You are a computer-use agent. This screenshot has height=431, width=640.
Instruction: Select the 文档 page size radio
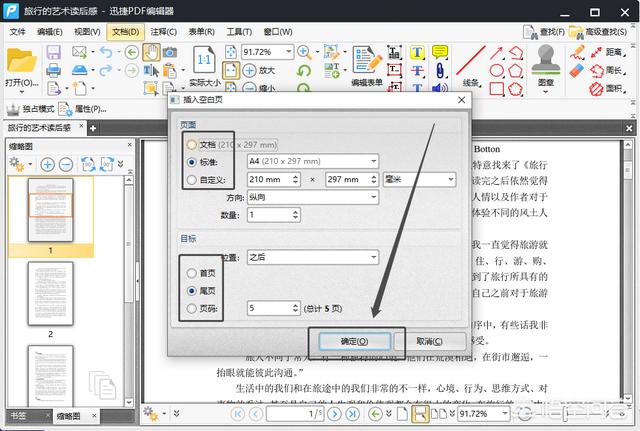click(191, 144)
